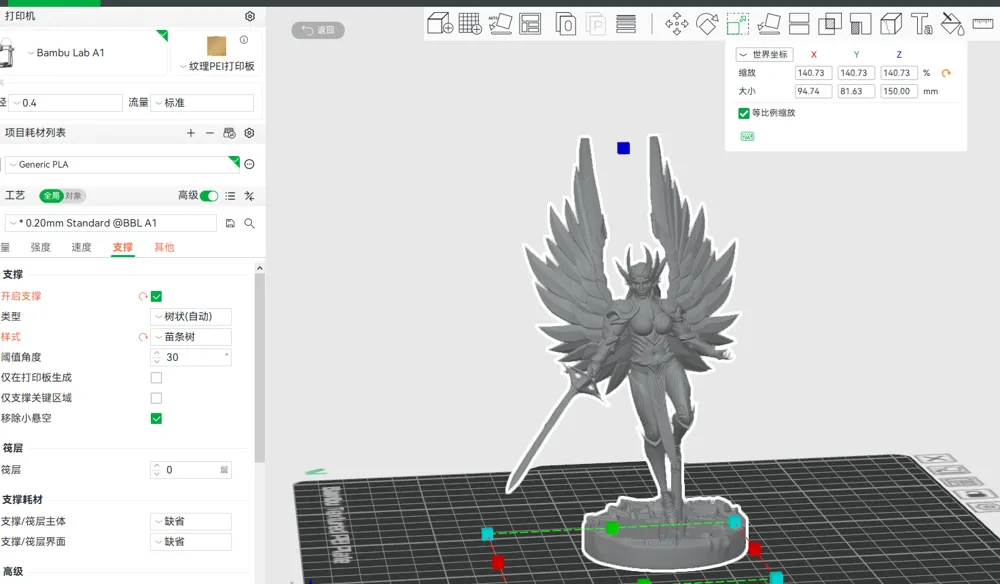Viewport: 1000px width, 584px height.
Task: Click the search settings magnifier icon
Action: [249, 223]
